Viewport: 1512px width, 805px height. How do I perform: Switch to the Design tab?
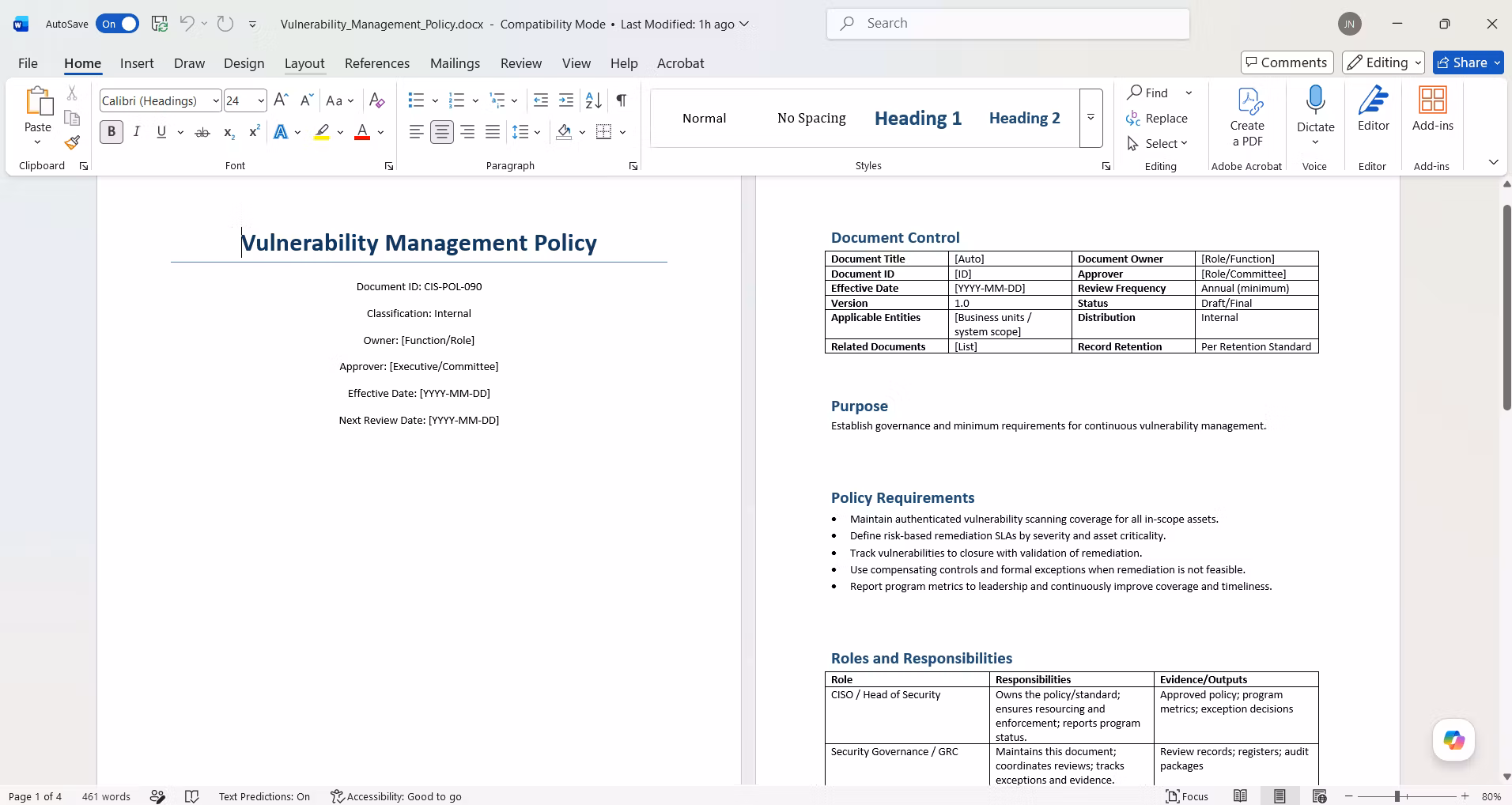click(x=244, y=63)
